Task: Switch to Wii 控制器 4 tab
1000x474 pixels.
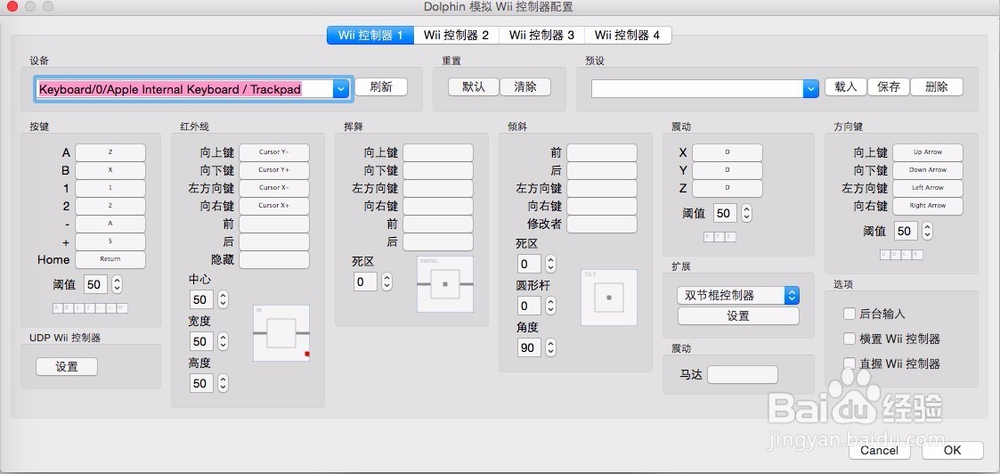Action: pos(628,35)
